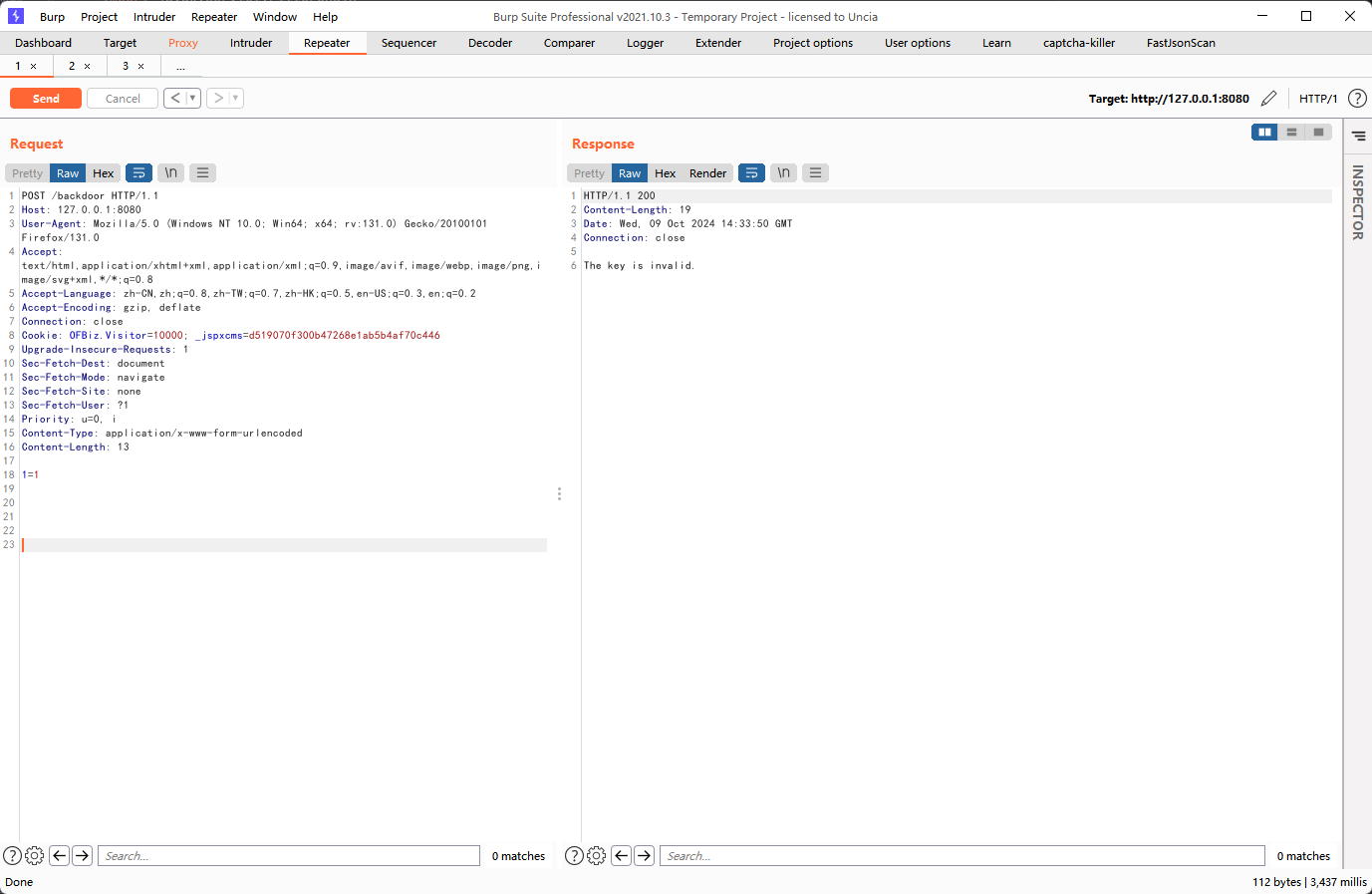Select combined tabbed layout view
Screen dimensions: 1372x894
[x=1319, y=132]
